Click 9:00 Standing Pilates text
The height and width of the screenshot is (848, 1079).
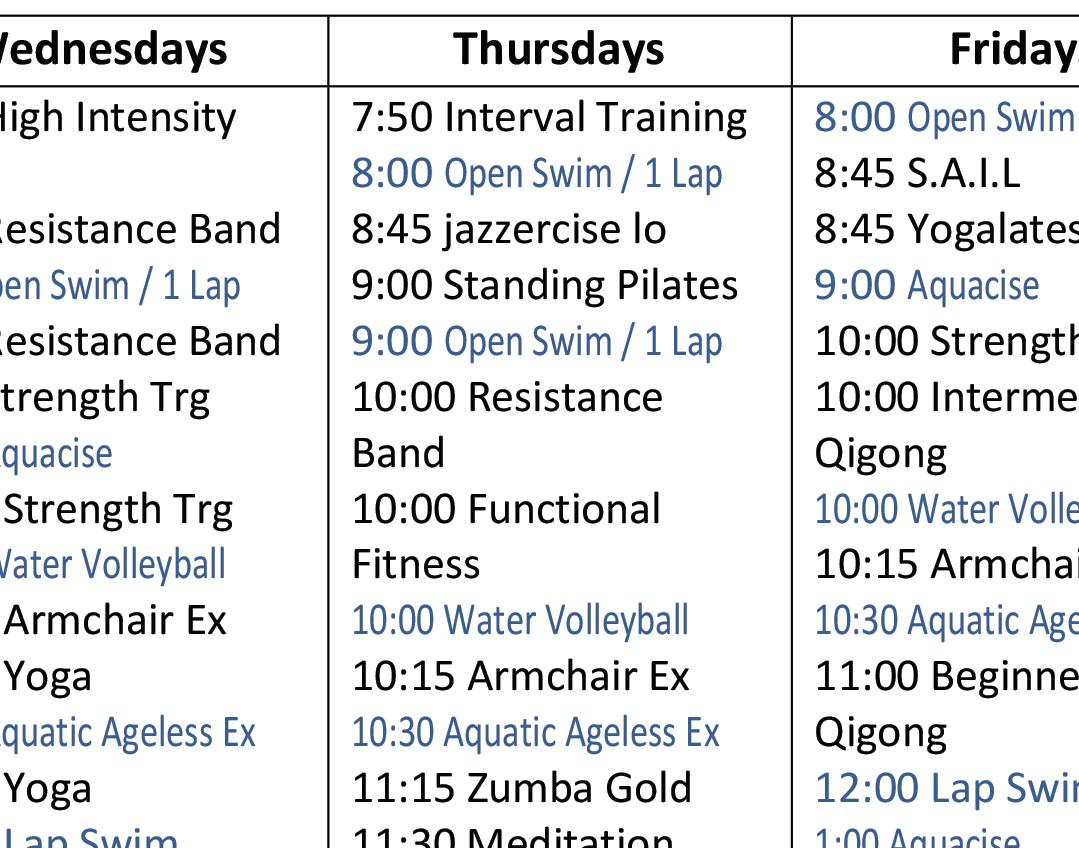(x=544, y=285)
